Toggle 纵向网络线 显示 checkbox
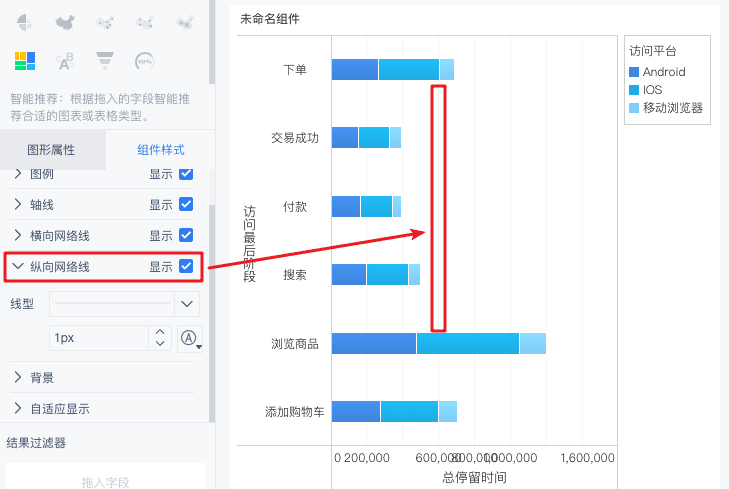Viewport: 729px width, 489px height. (186, 266)
